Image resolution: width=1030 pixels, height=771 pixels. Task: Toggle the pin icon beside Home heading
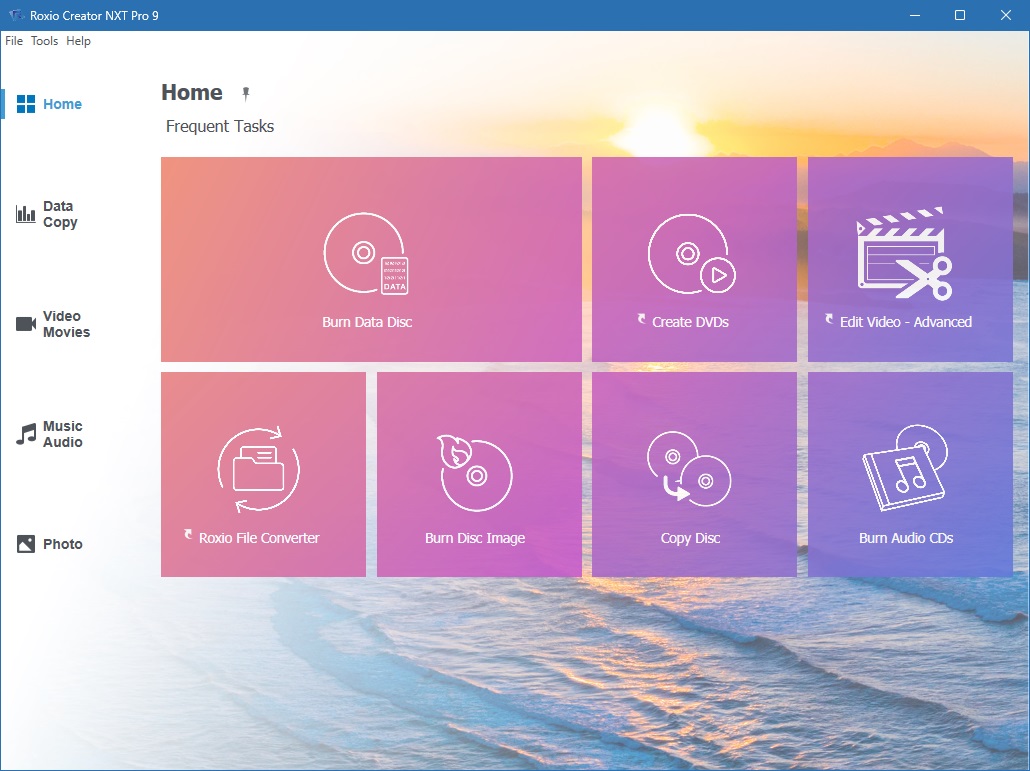(246, 94)
